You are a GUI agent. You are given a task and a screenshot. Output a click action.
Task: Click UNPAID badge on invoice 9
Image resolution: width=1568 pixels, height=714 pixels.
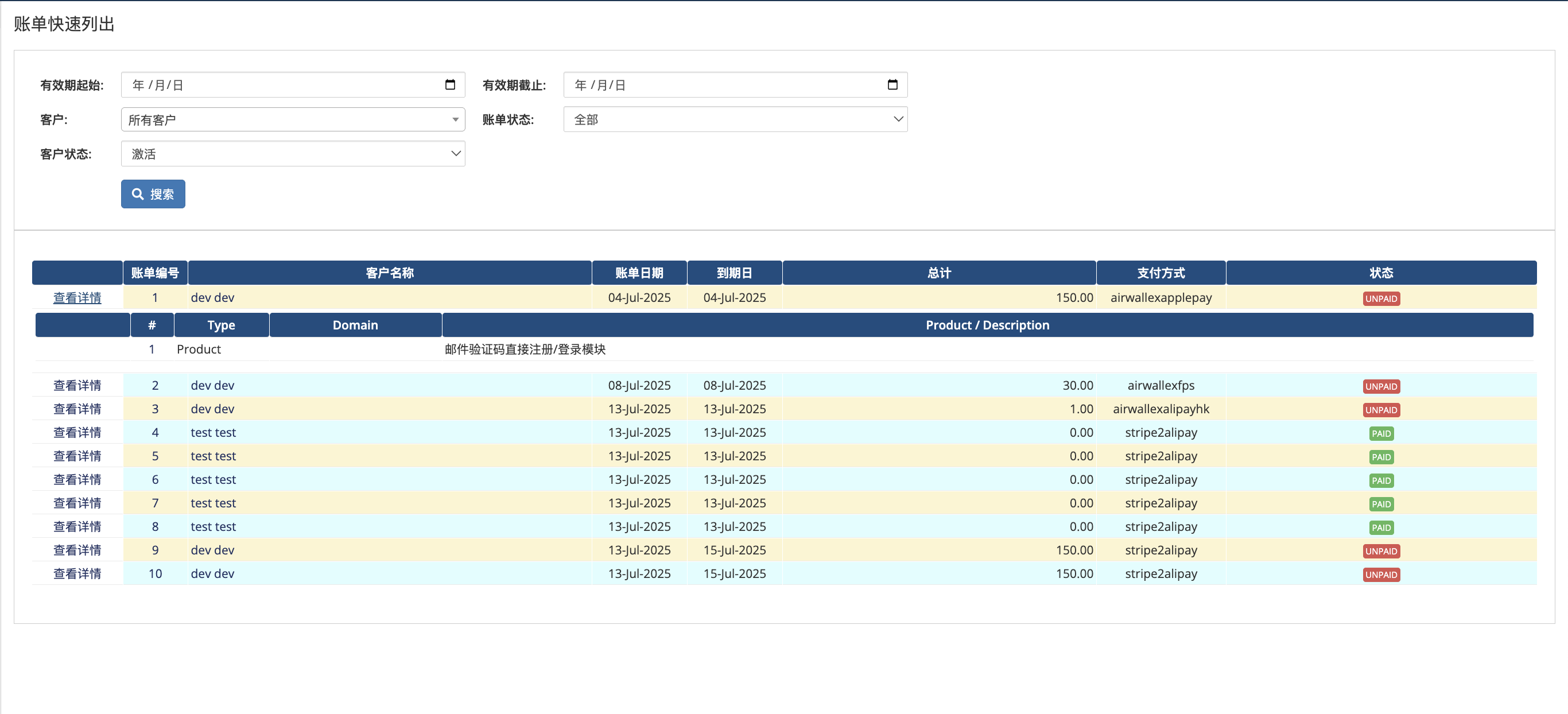click(1380, 551)
